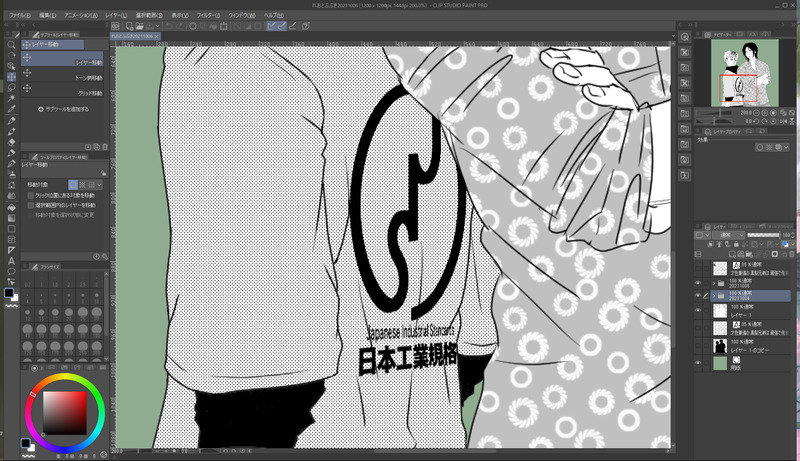Open the save options dropdown arrow

(x=157, y=26)
